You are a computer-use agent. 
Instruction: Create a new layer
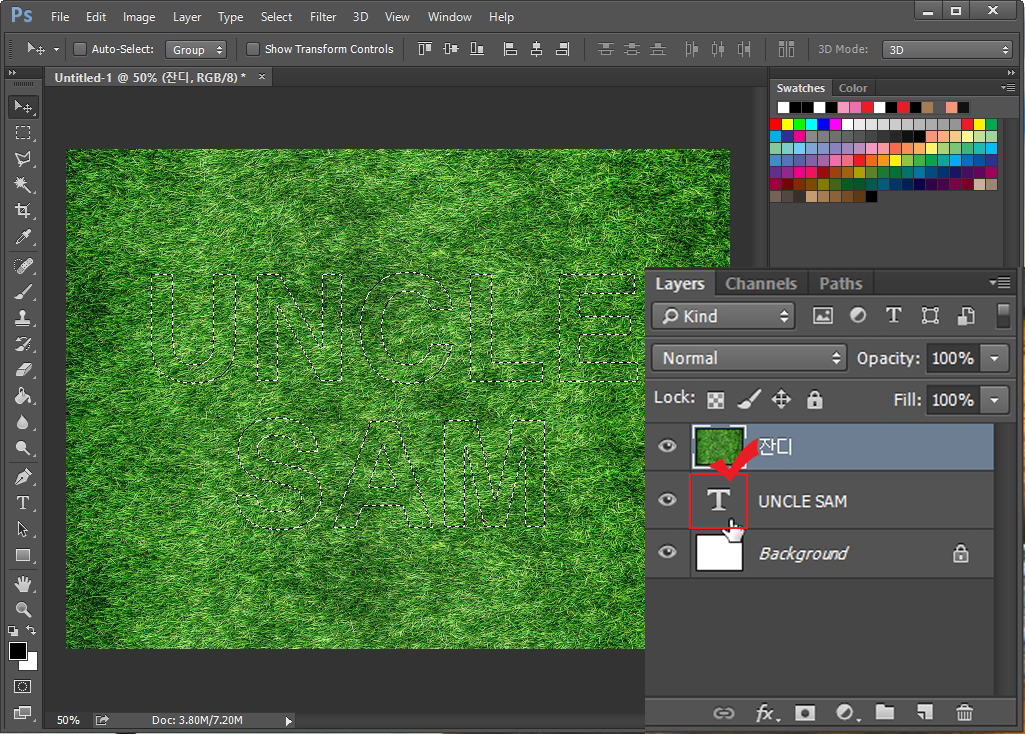[x=925, y=712]
